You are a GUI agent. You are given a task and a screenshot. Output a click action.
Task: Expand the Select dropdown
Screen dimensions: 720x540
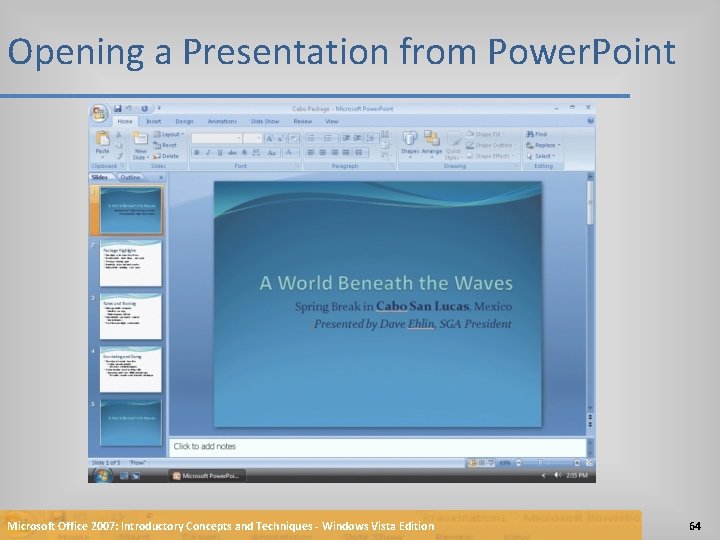(x=541, y=156)
